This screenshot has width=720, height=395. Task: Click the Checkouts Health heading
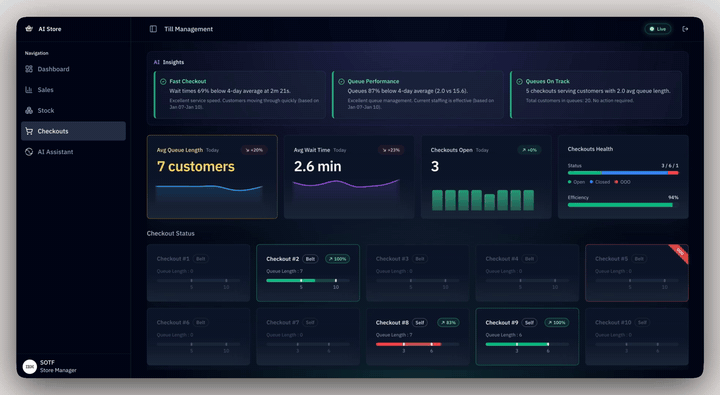[x=590, y=149]
